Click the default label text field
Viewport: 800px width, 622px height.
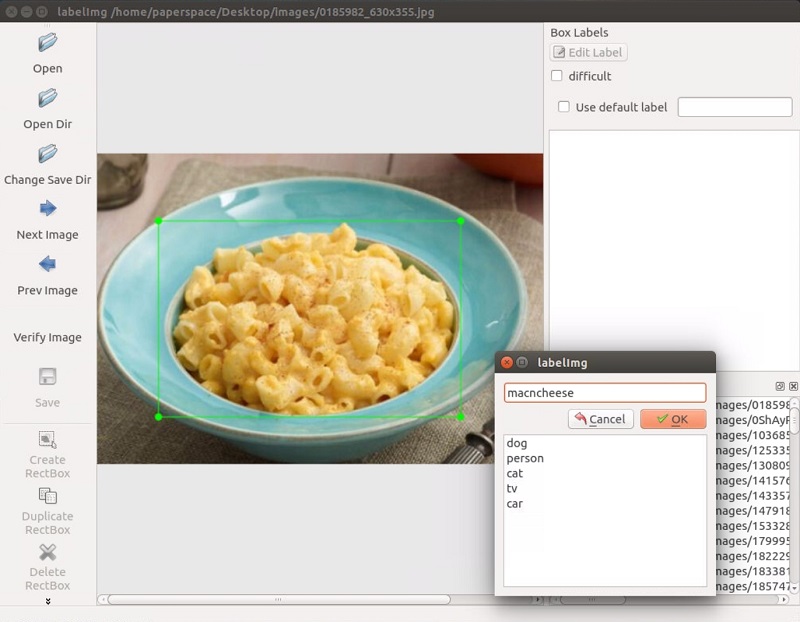click(734, 107)
